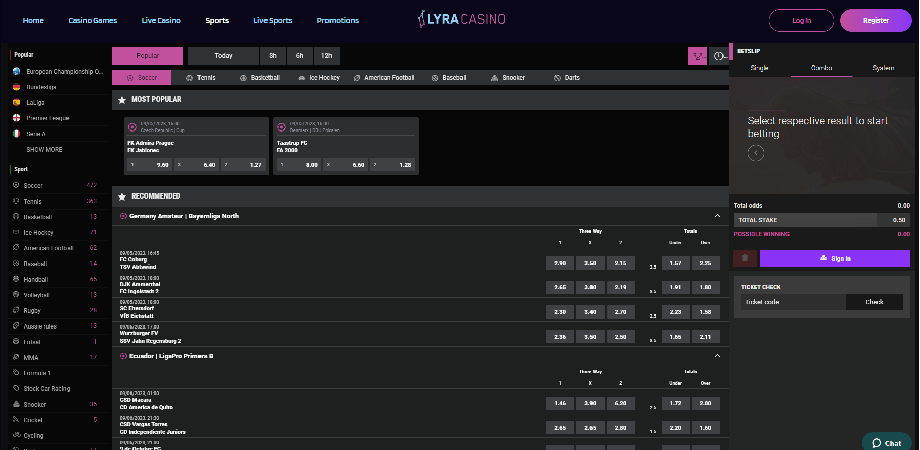Viewport: 920px width, 450px height.
Task: Click the pink icon button beside the clock toggle
Action: pyautogui.click(x=697, y=56)
